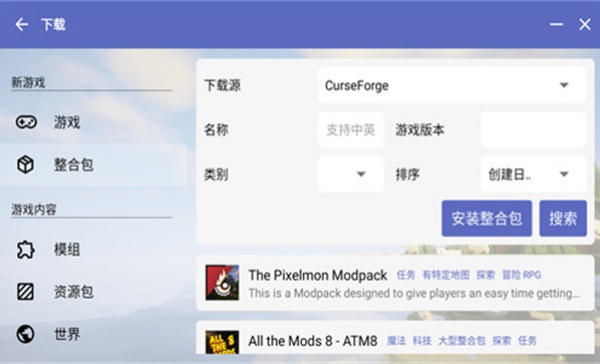
Task: Close the launcher window
Action: coord(585,24)
